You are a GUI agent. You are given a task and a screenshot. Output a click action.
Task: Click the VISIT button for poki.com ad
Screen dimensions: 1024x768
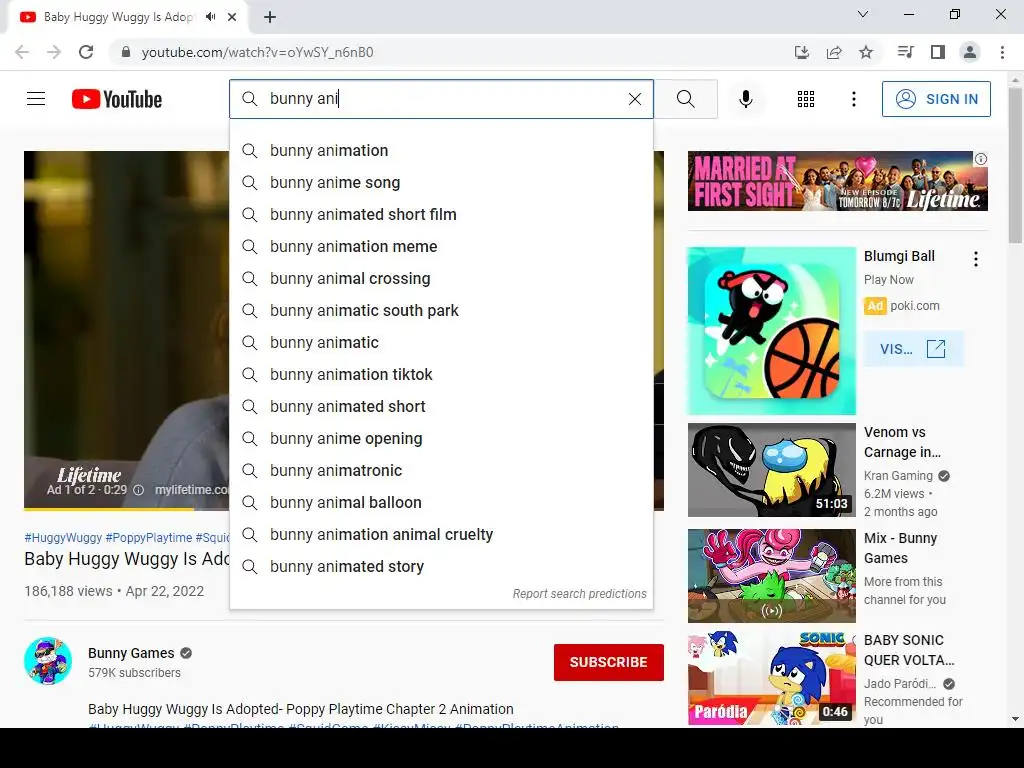coord(913,349)
